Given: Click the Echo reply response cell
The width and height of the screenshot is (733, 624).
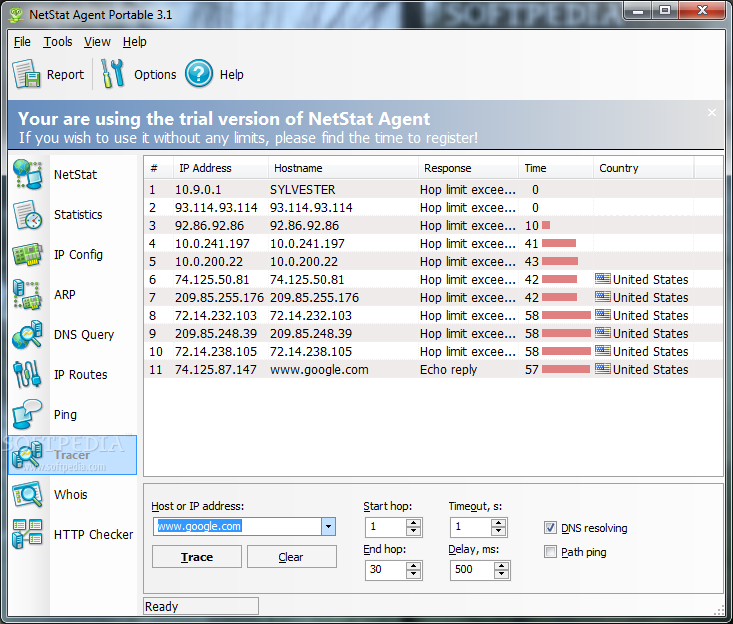Looking at the screenshot, I should point(448,370).
